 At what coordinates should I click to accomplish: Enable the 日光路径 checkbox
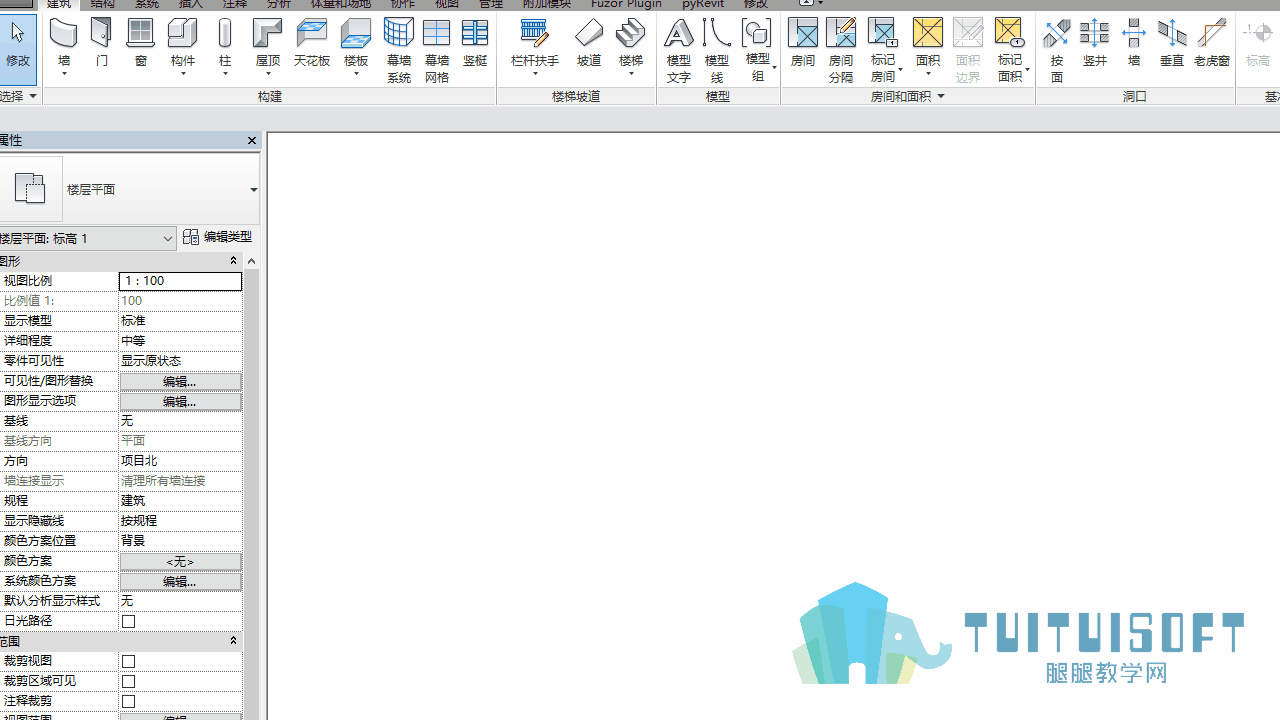pos(128,621)
